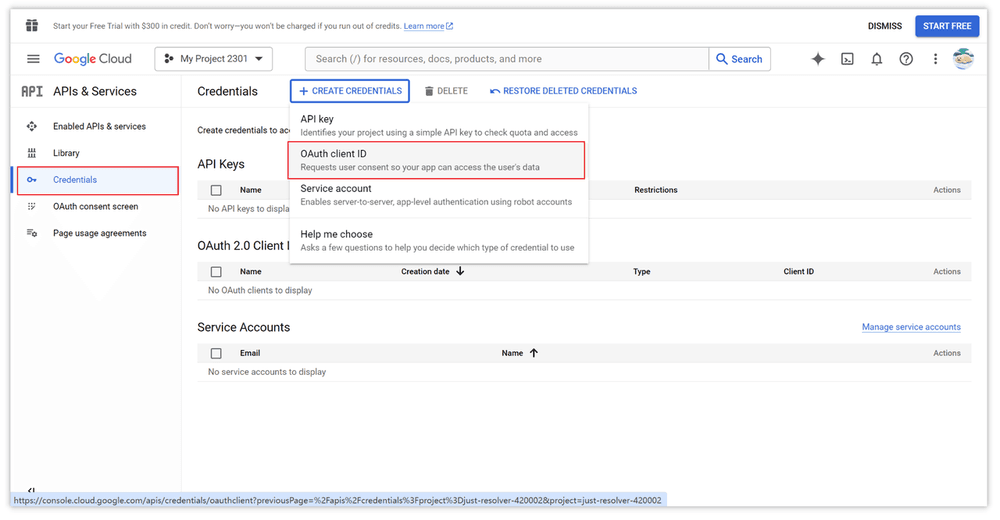The height and width of the screenshot is (520, 1000).
Task: Open the three-dot settings menu
Action: coord(935,59)
